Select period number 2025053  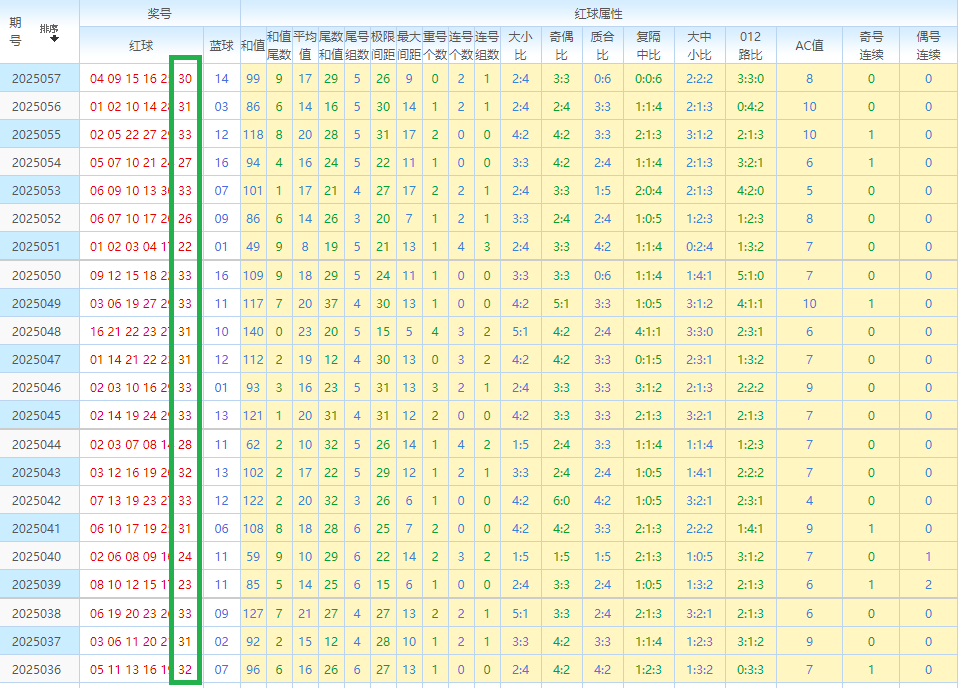click(x=37, y=190)
